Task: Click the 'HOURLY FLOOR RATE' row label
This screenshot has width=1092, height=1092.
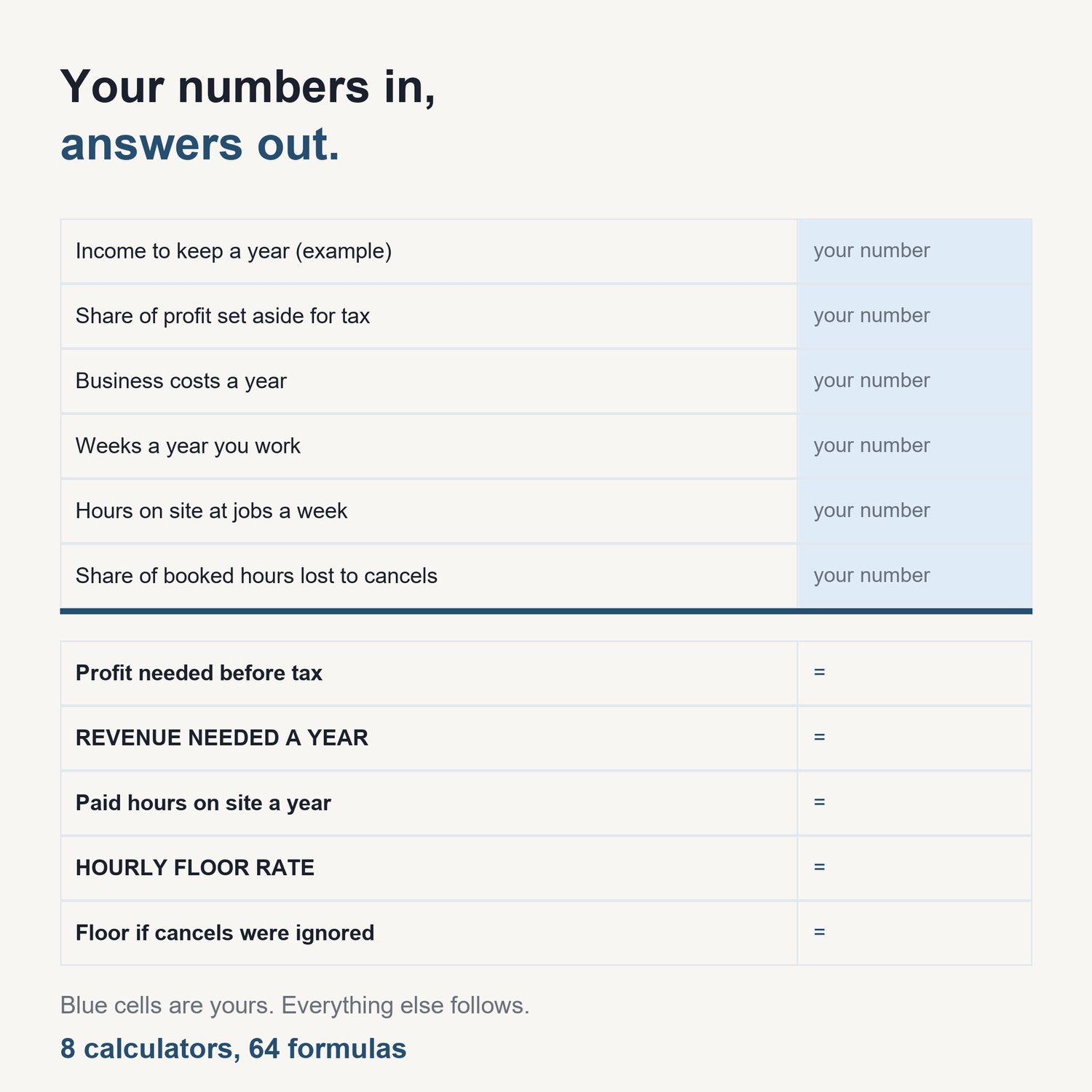Action: (x=195, y=868)
